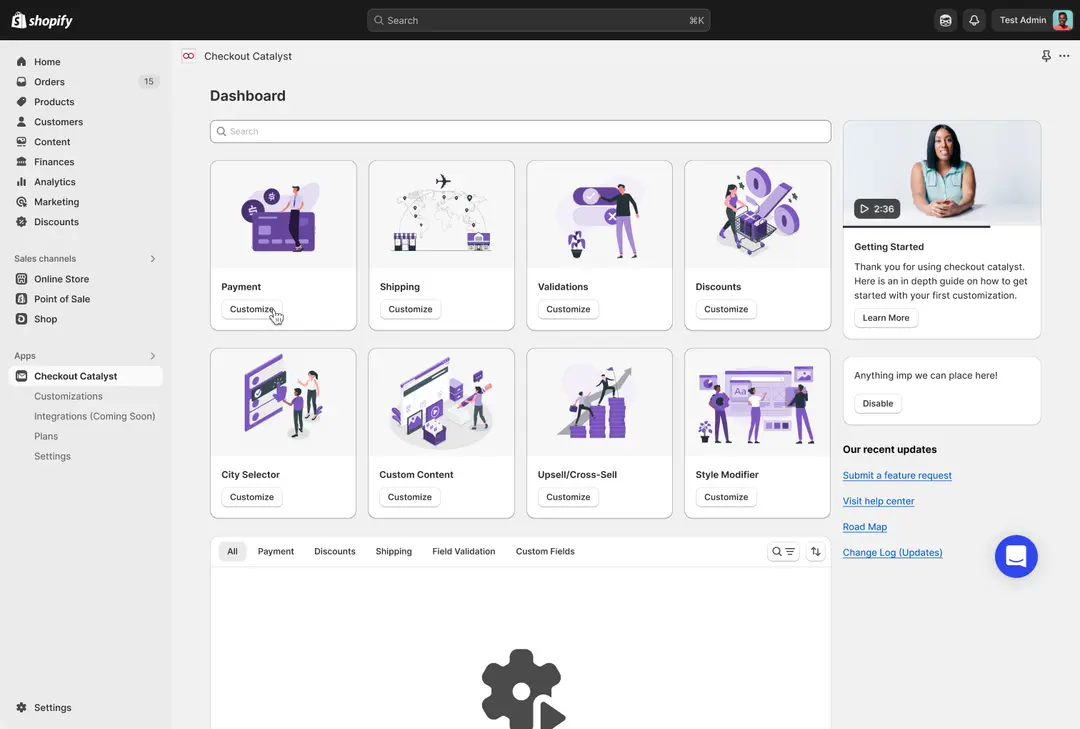Follow the Submit a feature request link

897,476
